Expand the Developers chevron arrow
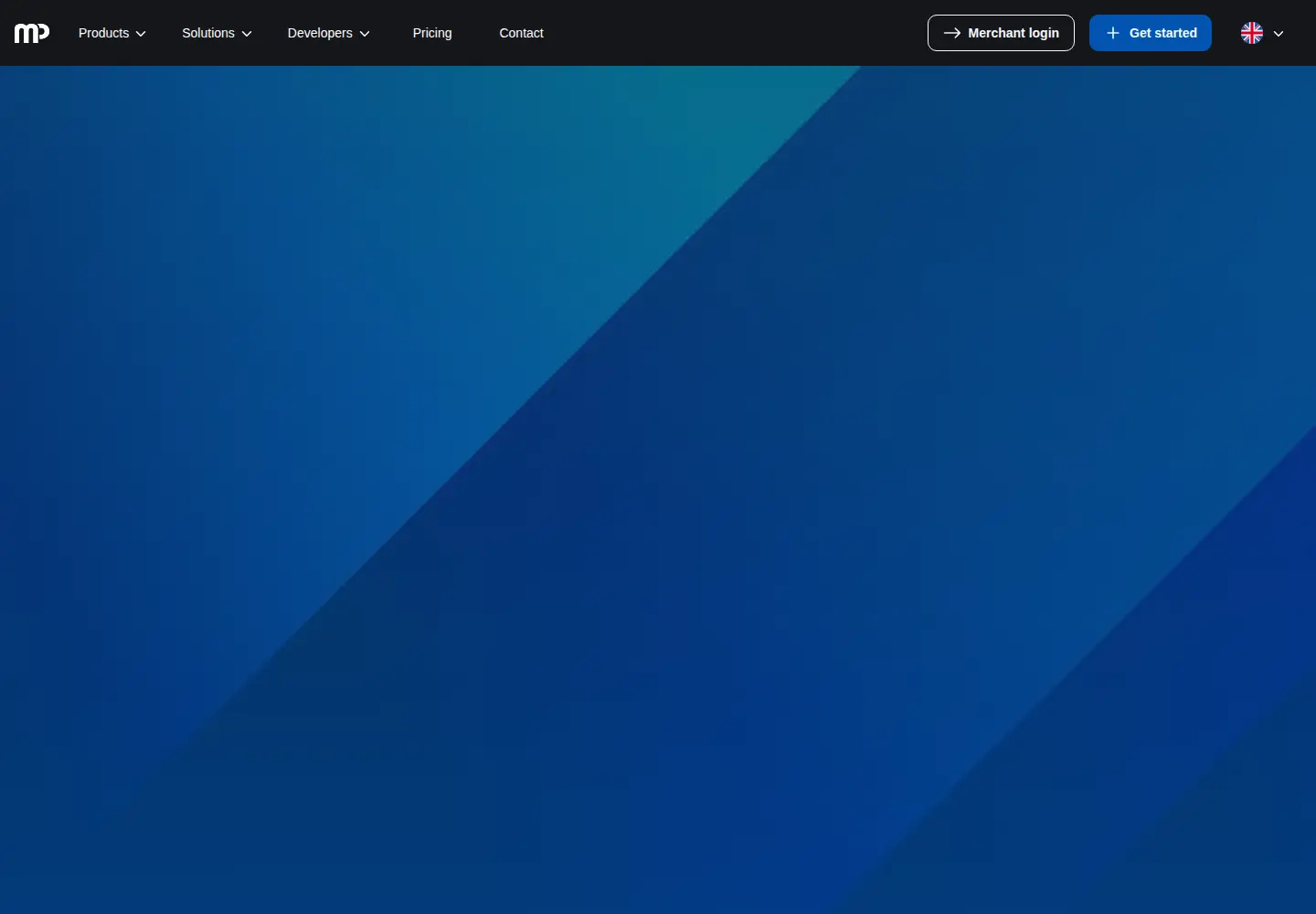 [x=365, y=34]
